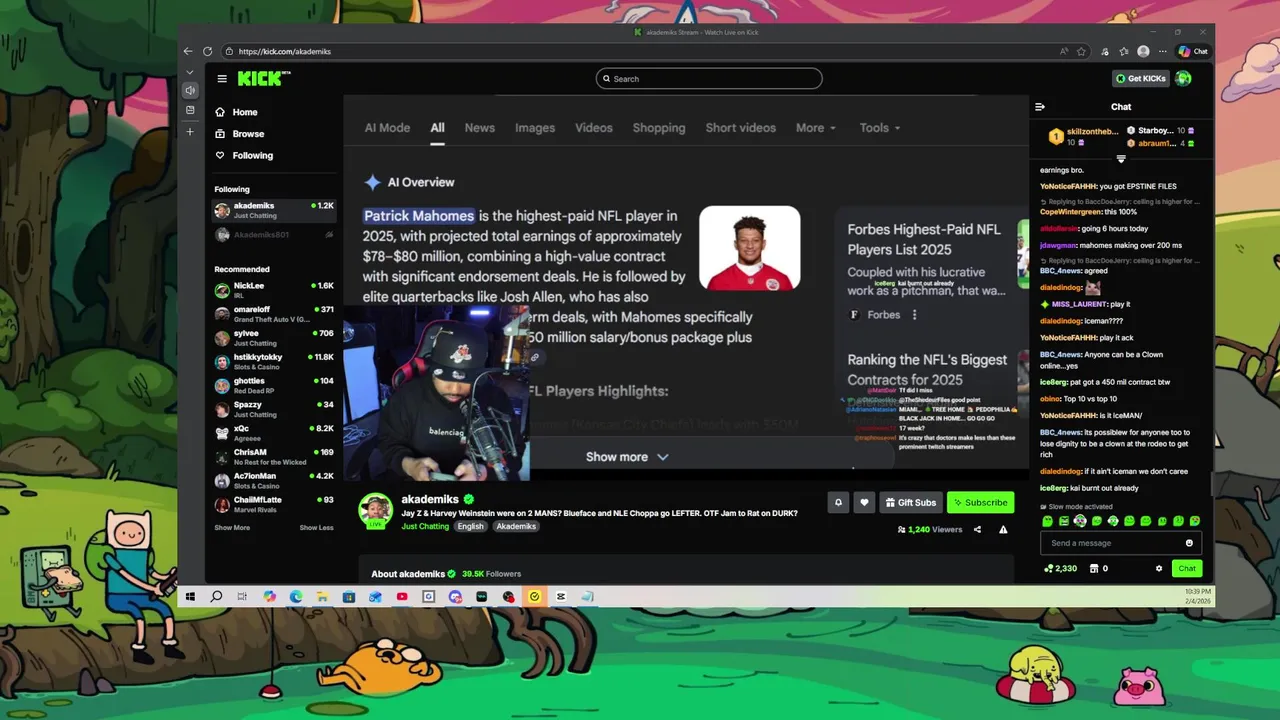Open the Kick hamburger menu

(222, 79)
